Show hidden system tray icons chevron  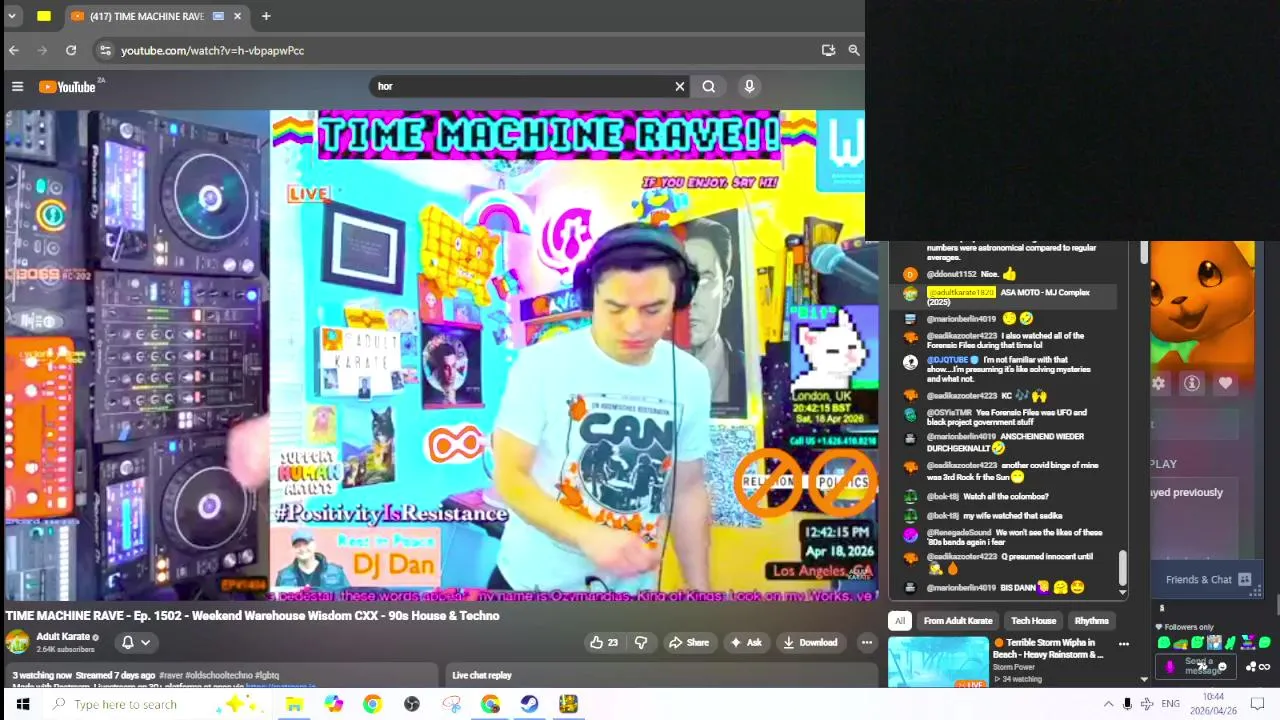click(x=1108, y=704)
